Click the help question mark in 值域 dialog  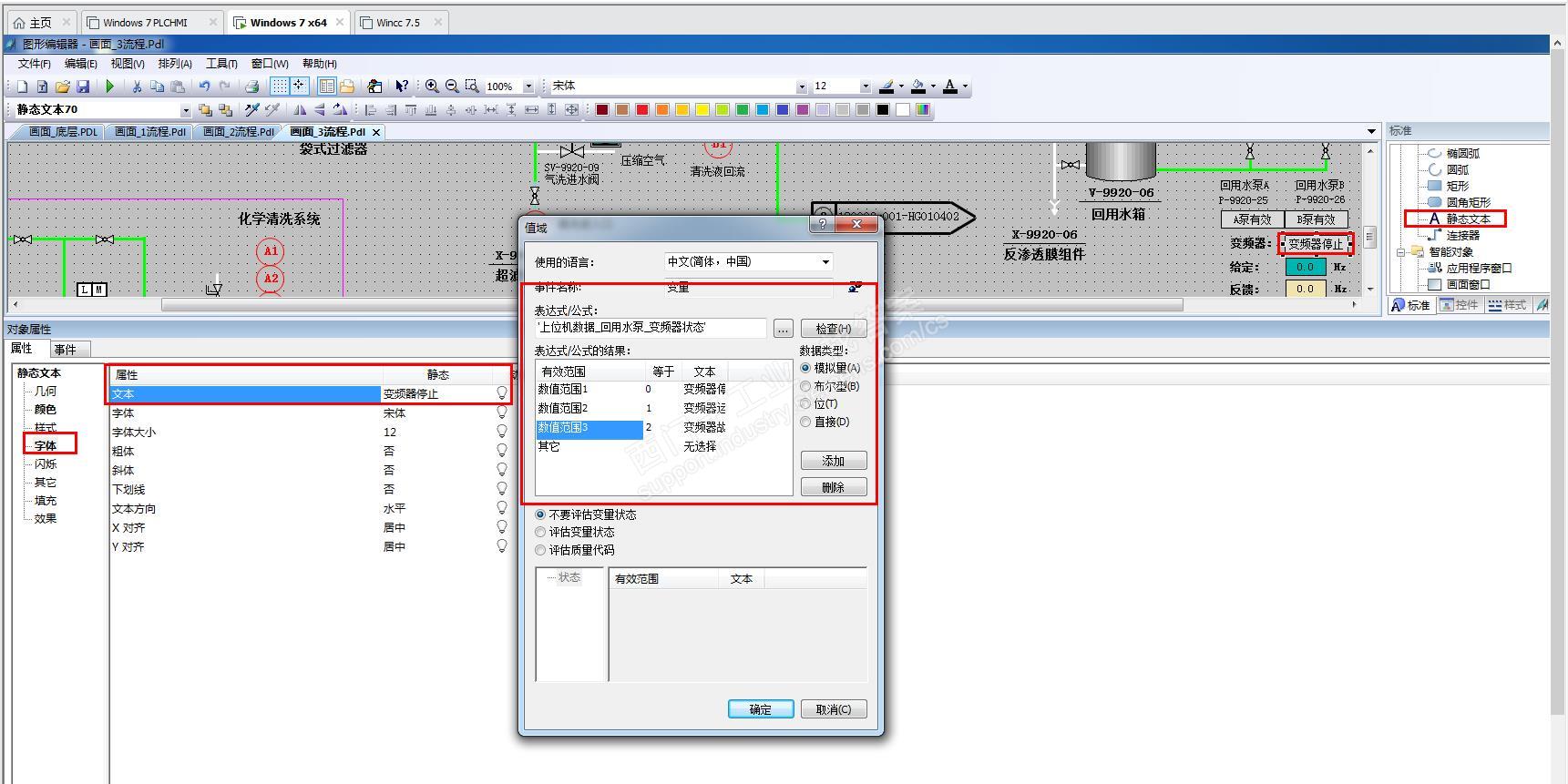tap(823, 224)
